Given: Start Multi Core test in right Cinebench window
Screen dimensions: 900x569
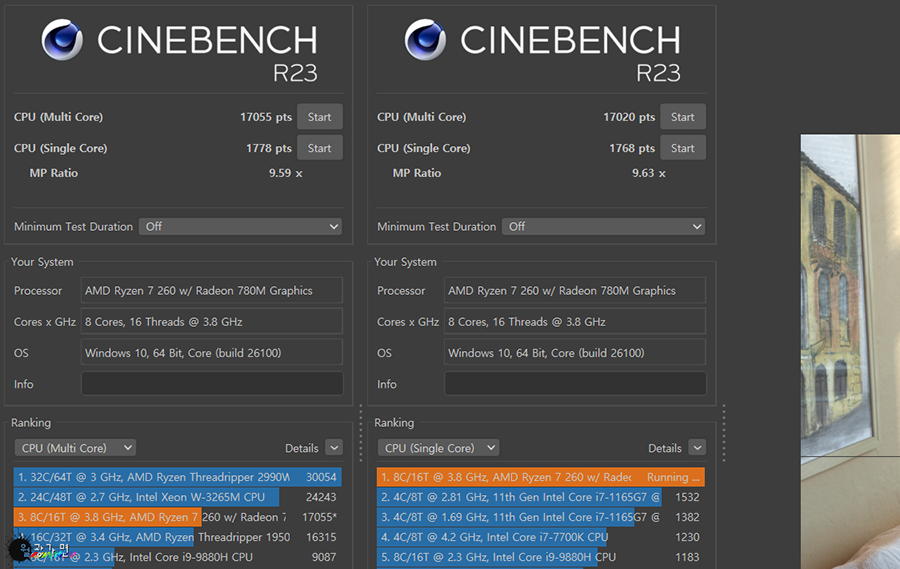Looking at the screenshot, I should click(x=682, y=117).
